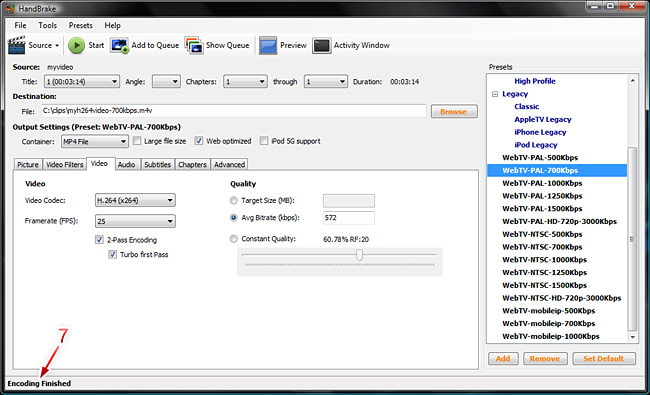Click the presets scroll up arrow
This screenshot has width=650, height=395.
click(633, 80)
